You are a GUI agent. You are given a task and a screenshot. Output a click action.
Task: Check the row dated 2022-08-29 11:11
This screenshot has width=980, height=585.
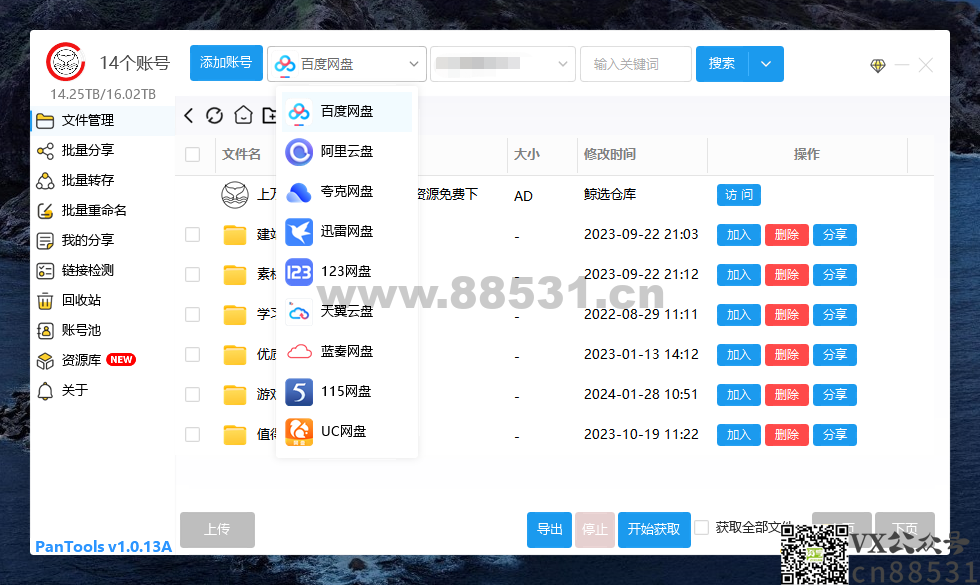pos(192,314)
